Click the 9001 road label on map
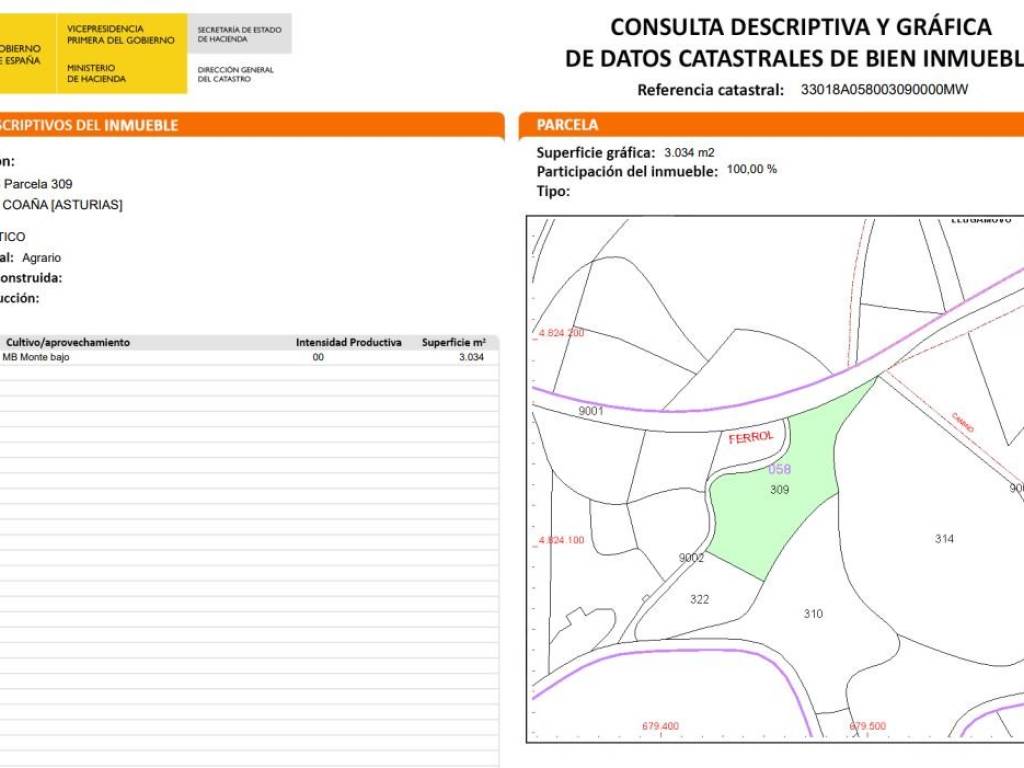 click(591, 411)
